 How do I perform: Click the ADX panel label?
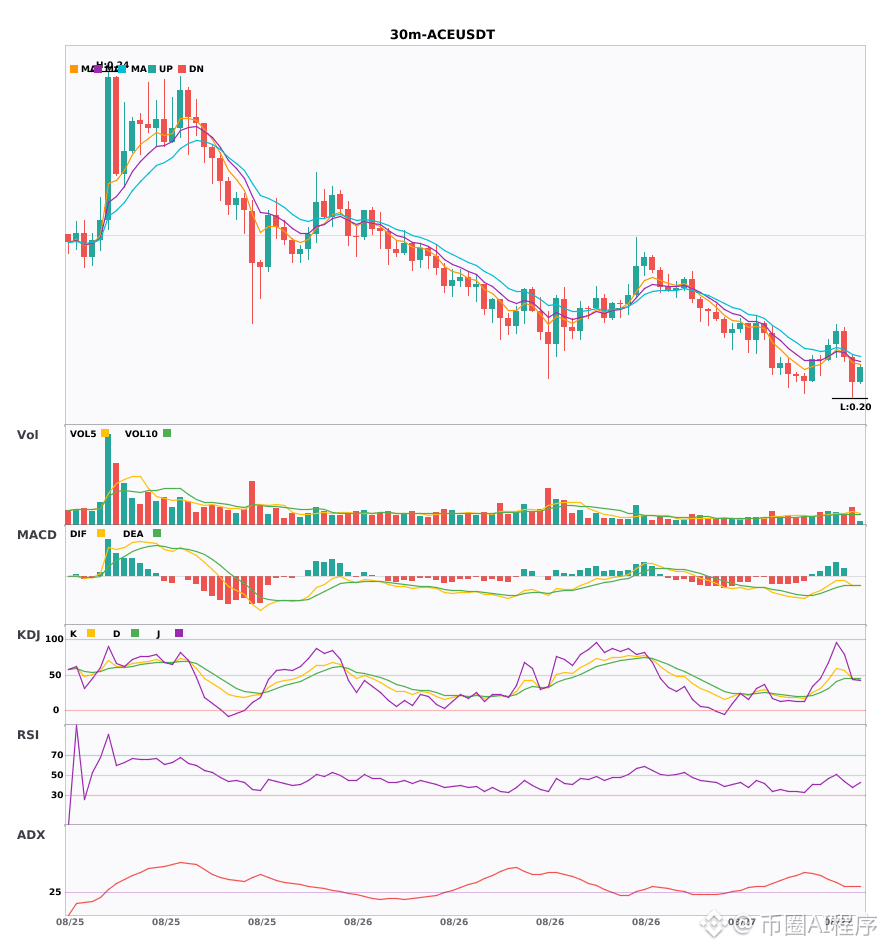point(31,835)
